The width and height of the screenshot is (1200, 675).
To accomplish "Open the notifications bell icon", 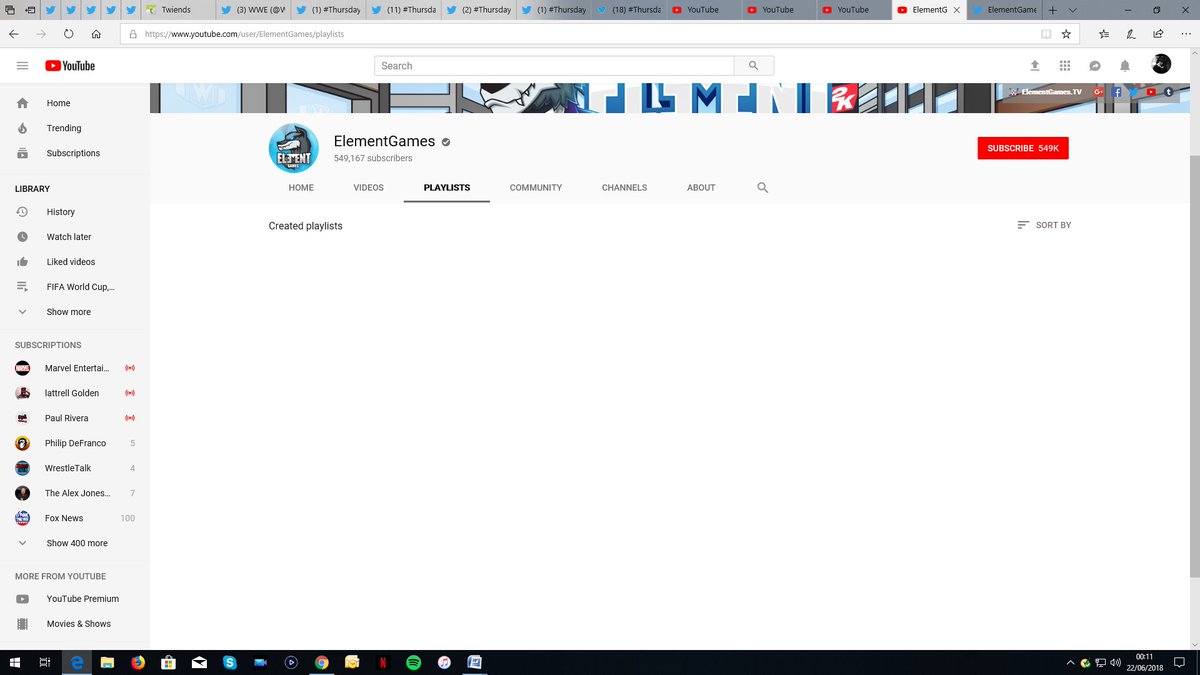I will click(1125, 66).
